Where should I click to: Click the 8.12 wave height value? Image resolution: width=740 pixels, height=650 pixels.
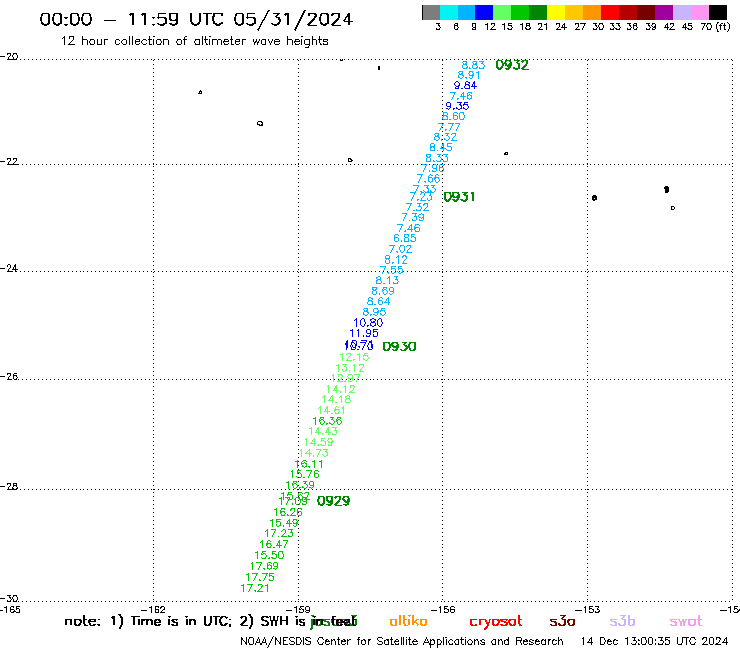pos(395,260)
